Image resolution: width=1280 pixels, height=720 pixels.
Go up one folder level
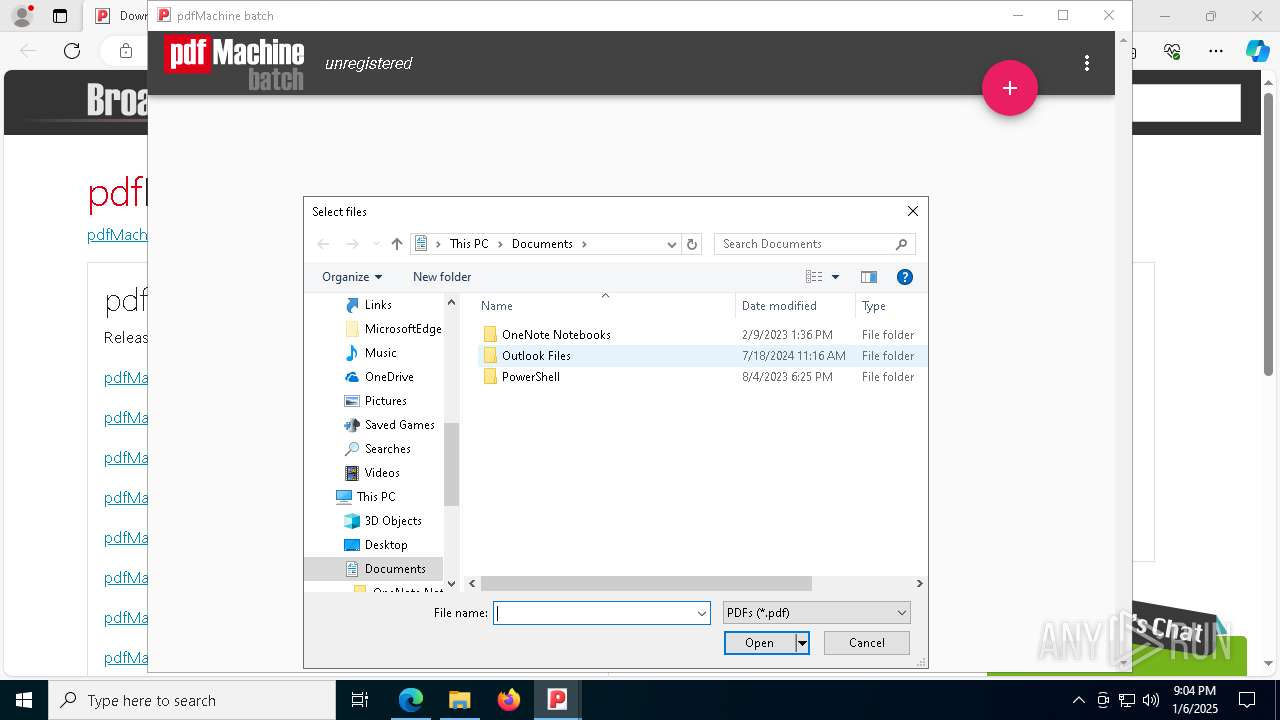click(397, 244)
